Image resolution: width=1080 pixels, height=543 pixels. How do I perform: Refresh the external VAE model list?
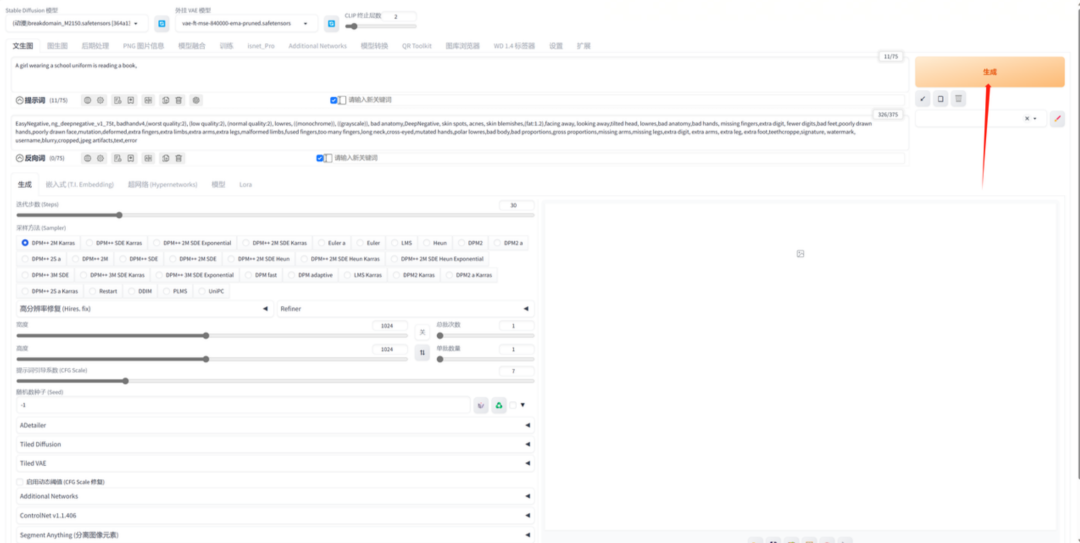331,23
